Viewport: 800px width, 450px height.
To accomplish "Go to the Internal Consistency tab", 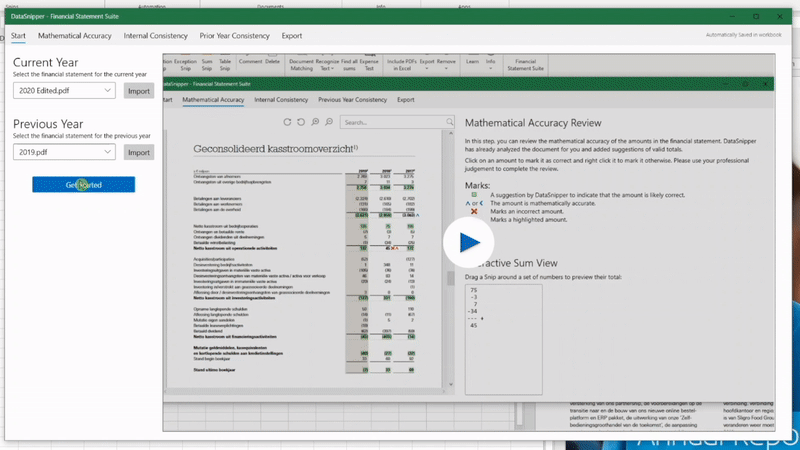I will pos(156,36).
